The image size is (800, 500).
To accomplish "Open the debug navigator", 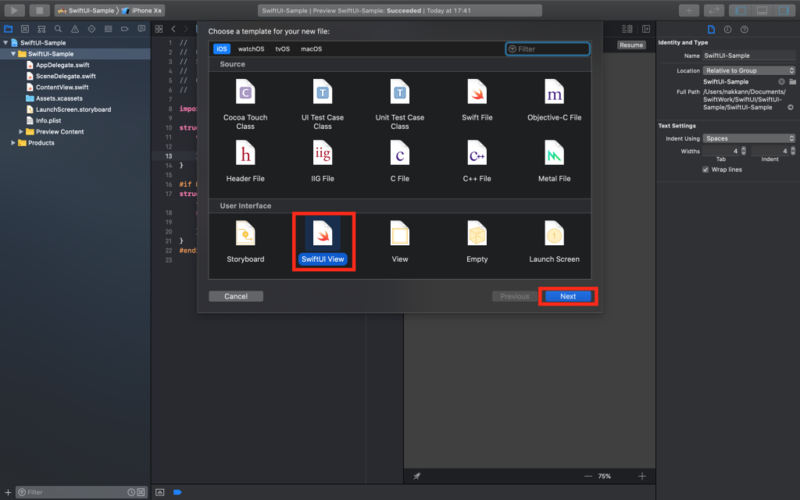I will (x=108, y=29).
